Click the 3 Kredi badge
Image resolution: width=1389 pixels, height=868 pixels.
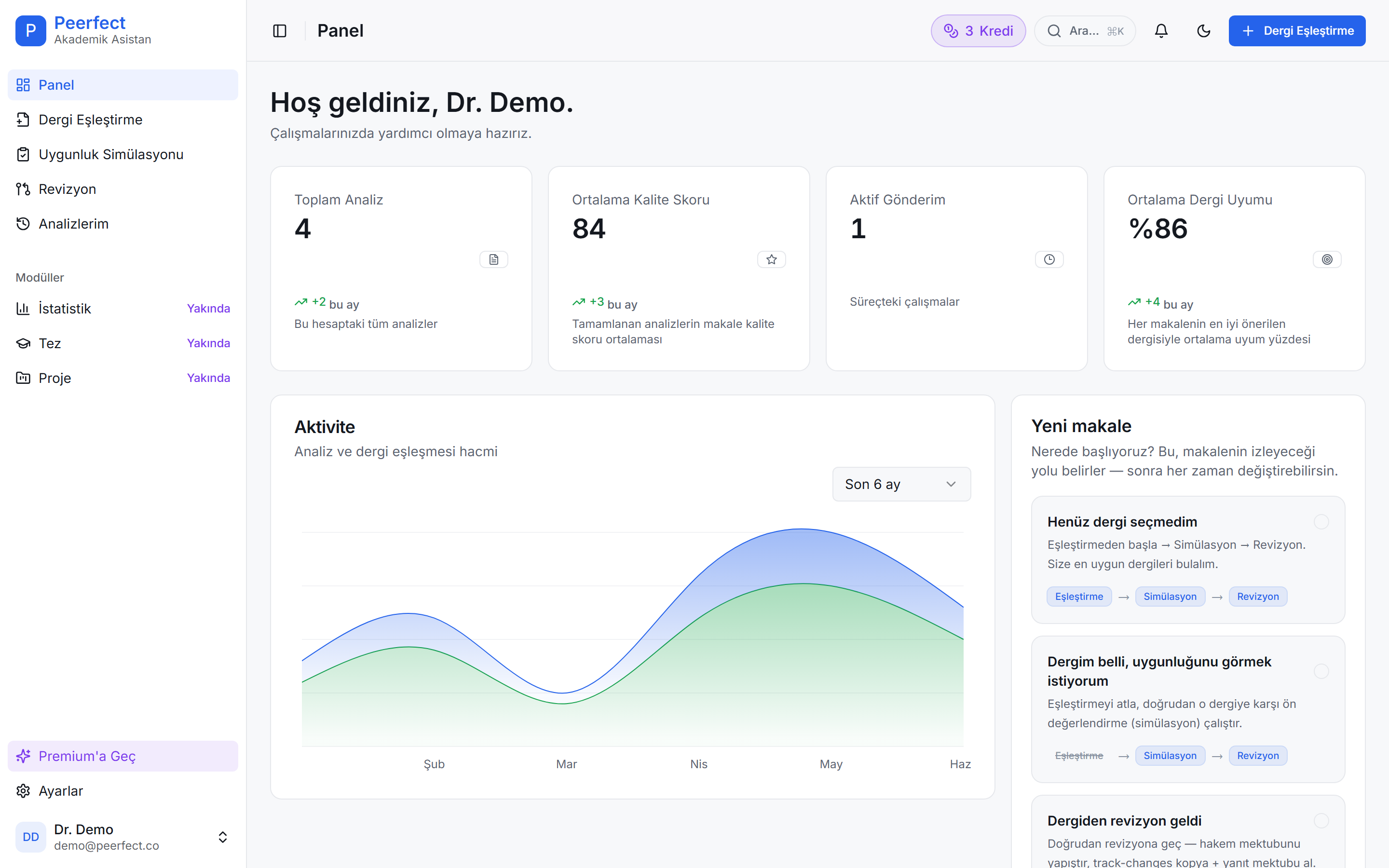click(978, 31)
